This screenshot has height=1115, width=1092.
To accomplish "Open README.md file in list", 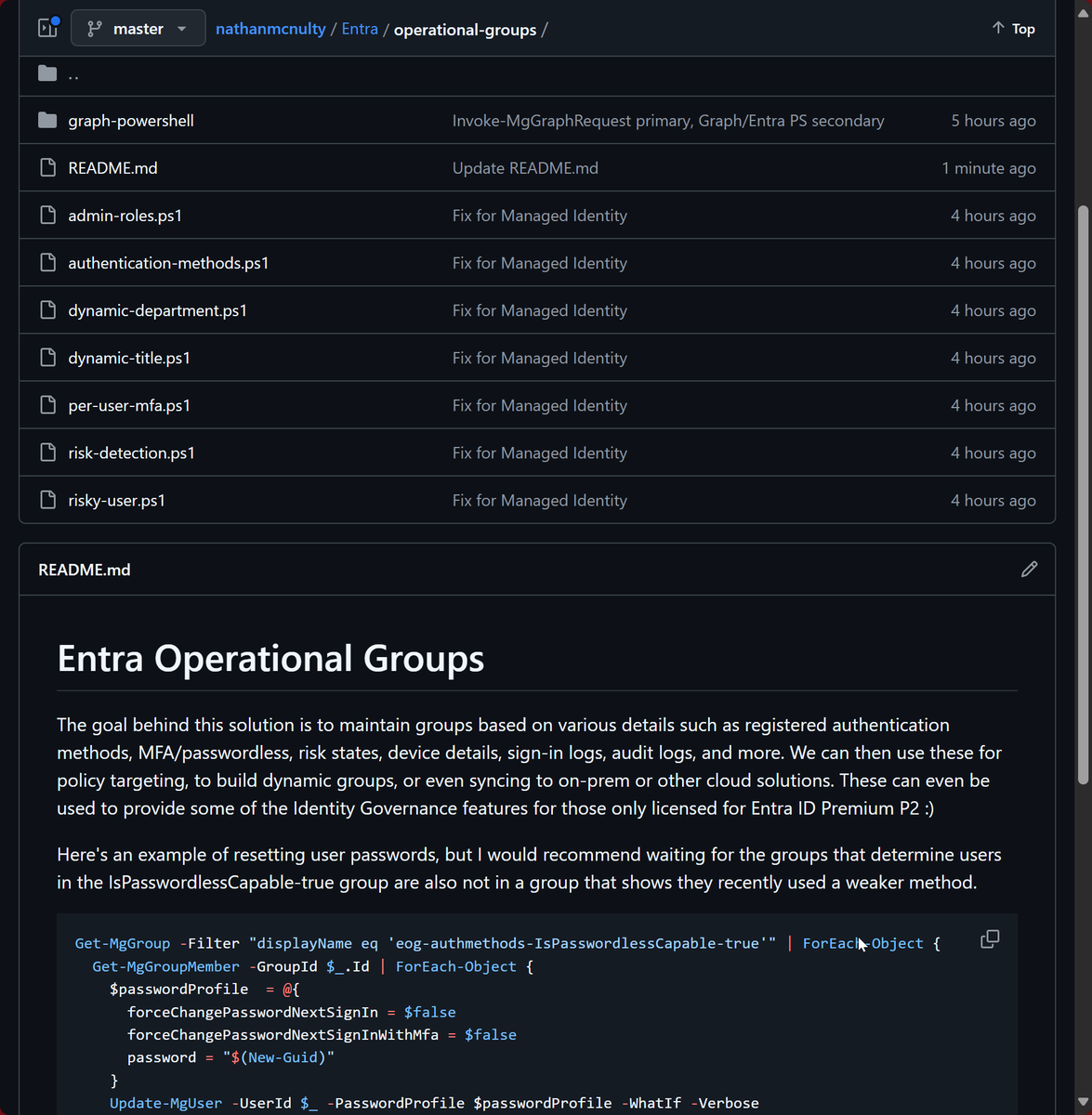I will click(112, 168).
